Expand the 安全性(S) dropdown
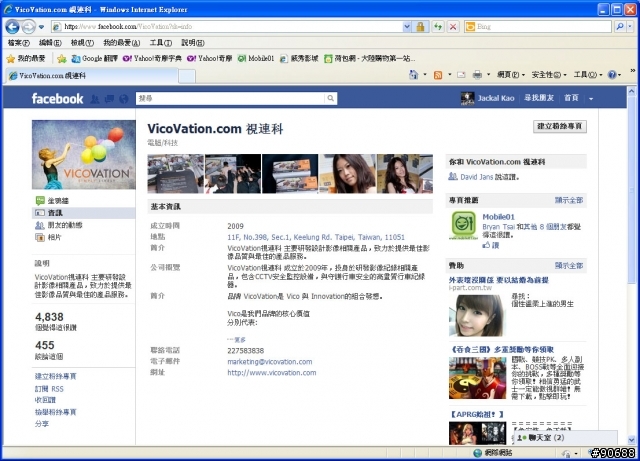 pyautogui.click(x=549, y=75)
